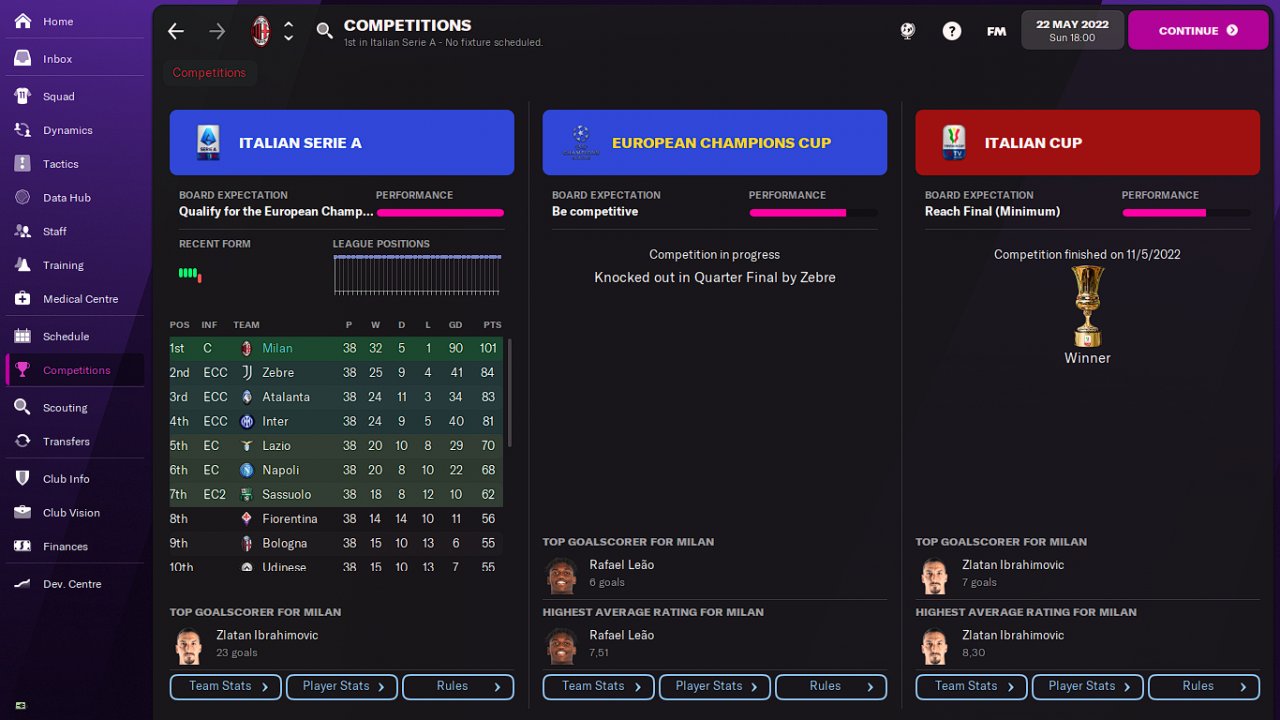Click the Italian Serie A logo

pos(209,143)
